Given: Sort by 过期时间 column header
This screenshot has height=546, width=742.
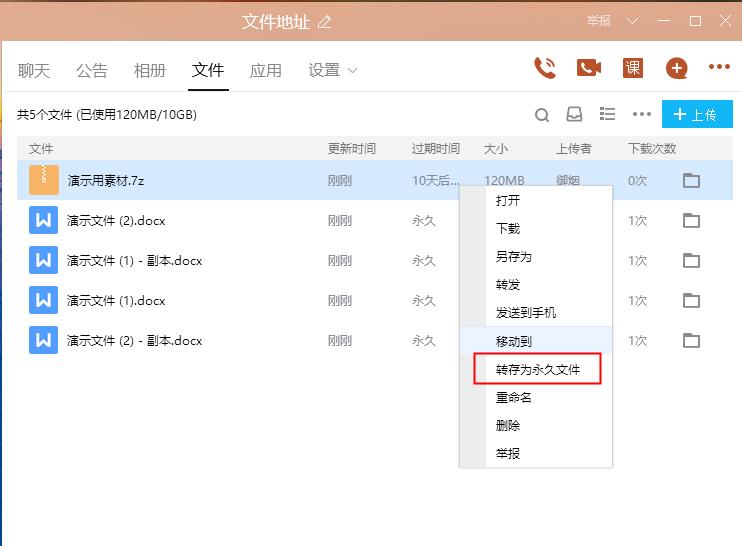Looking at the screenshot, I should [x=435, y=149].
